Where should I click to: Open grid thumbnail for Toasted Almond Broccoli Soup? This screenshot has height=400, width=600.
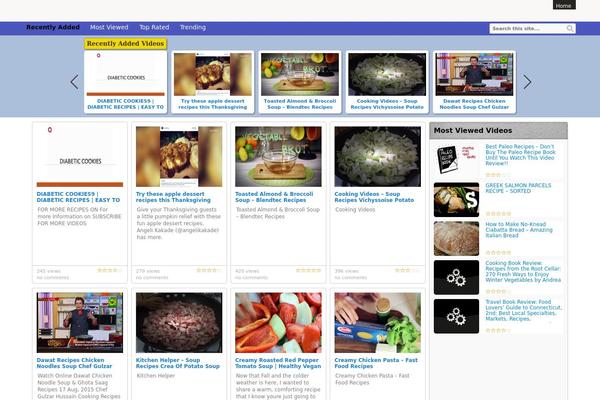[279, 157]
